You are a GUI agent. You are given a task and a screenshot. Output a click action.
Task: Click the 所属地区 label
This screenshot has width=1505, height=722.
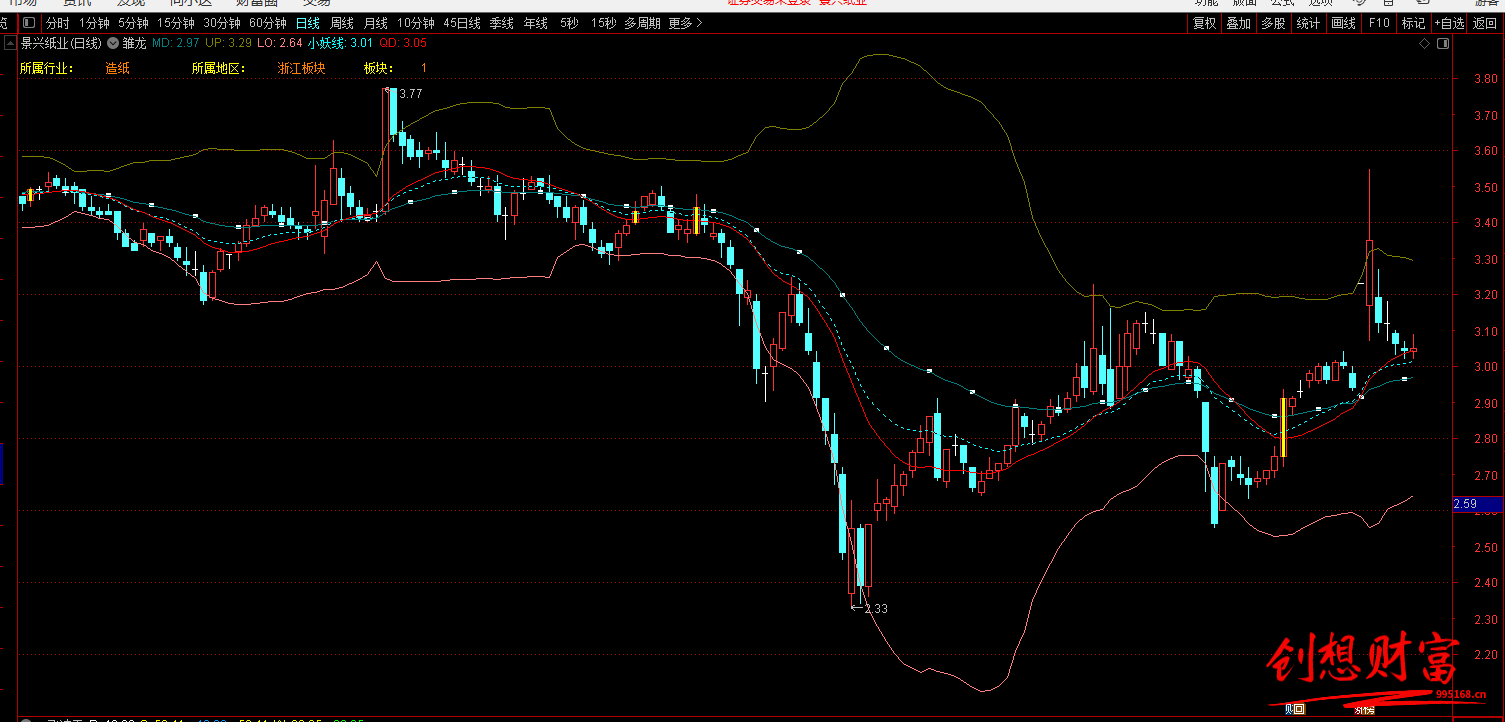218,68
